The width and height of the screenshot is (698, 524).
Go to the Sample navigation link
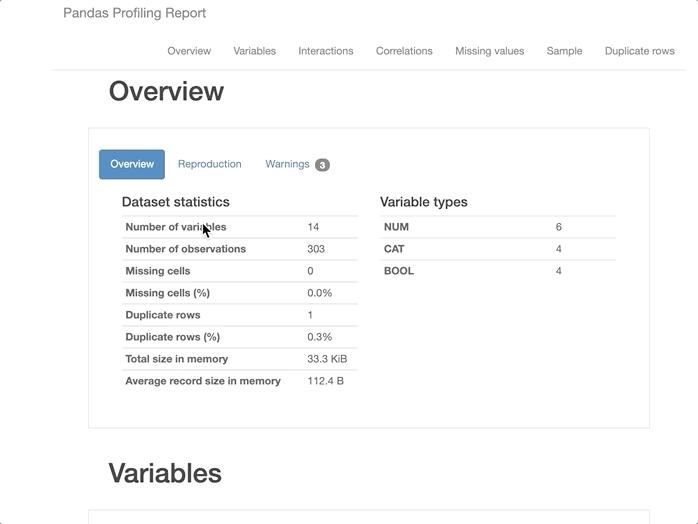pyautogui.click(x=564, y=51)
